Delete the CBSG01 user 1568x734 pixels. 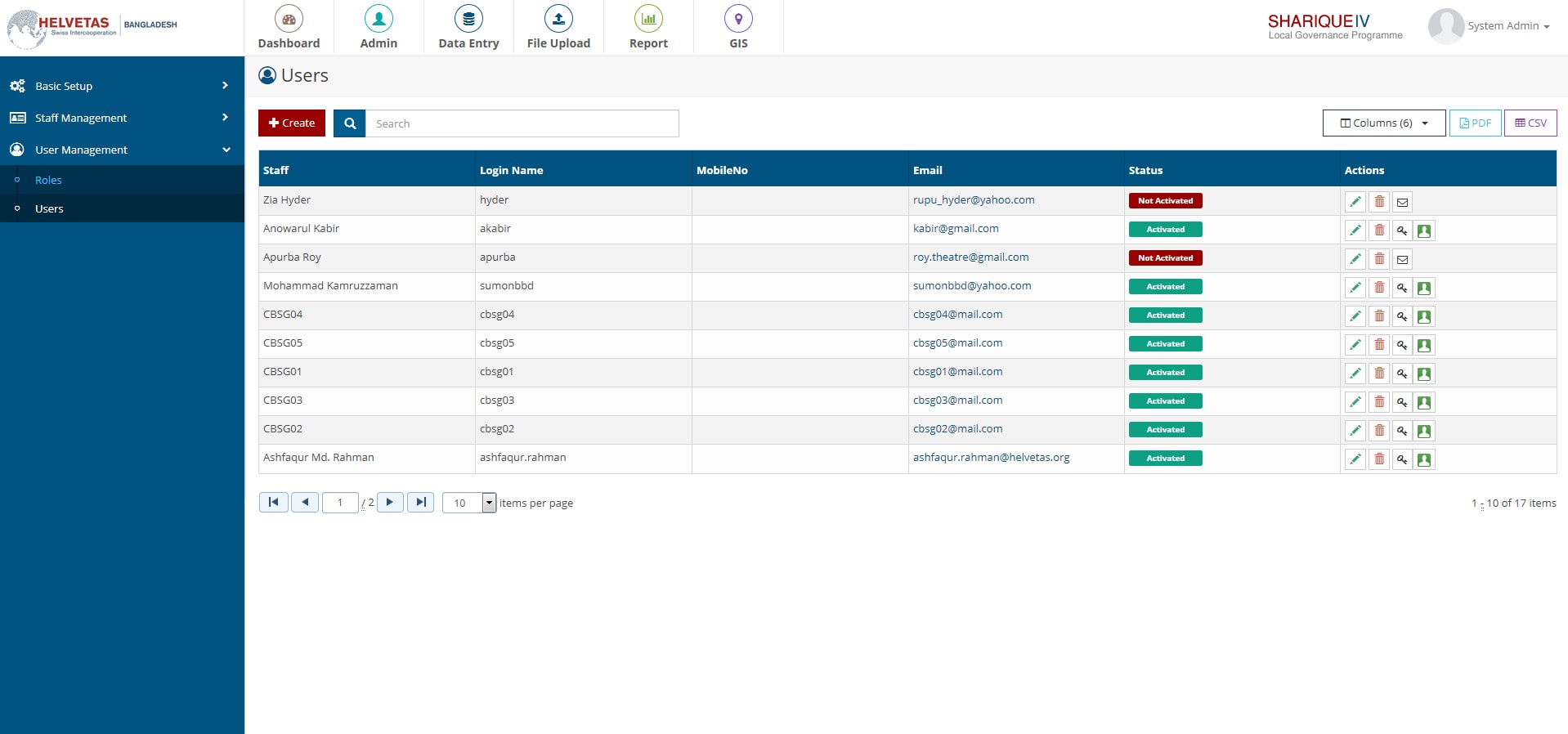point(1379,374)
